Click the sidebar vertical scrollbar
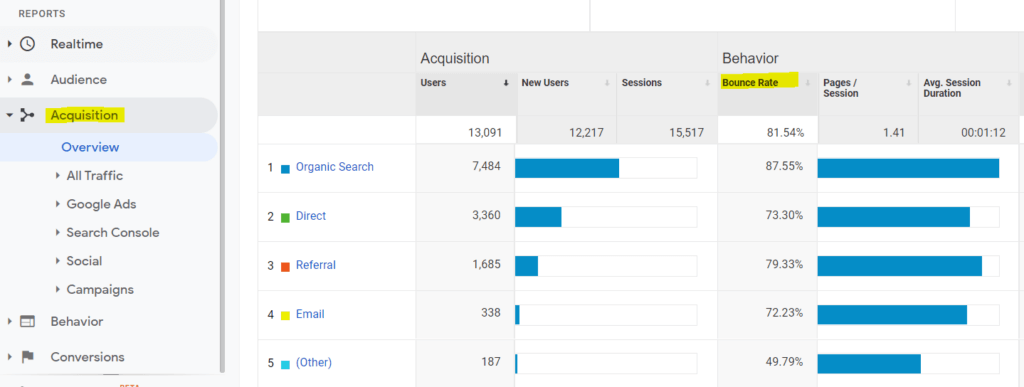The width and height of the screenshot is (1024, 387). click(223, 186)
